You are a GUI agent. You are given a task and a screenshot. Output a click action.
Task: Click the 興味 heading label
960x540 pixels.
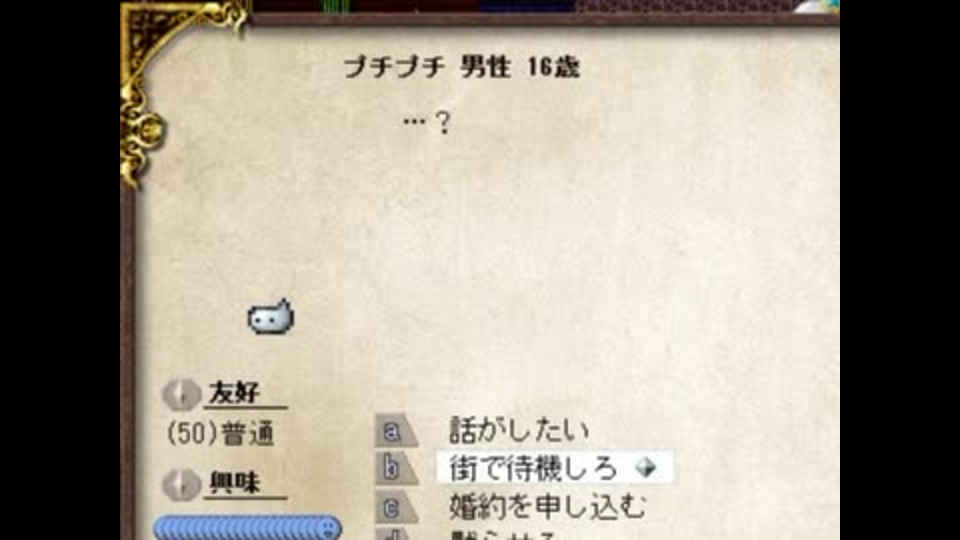point(234,483)
